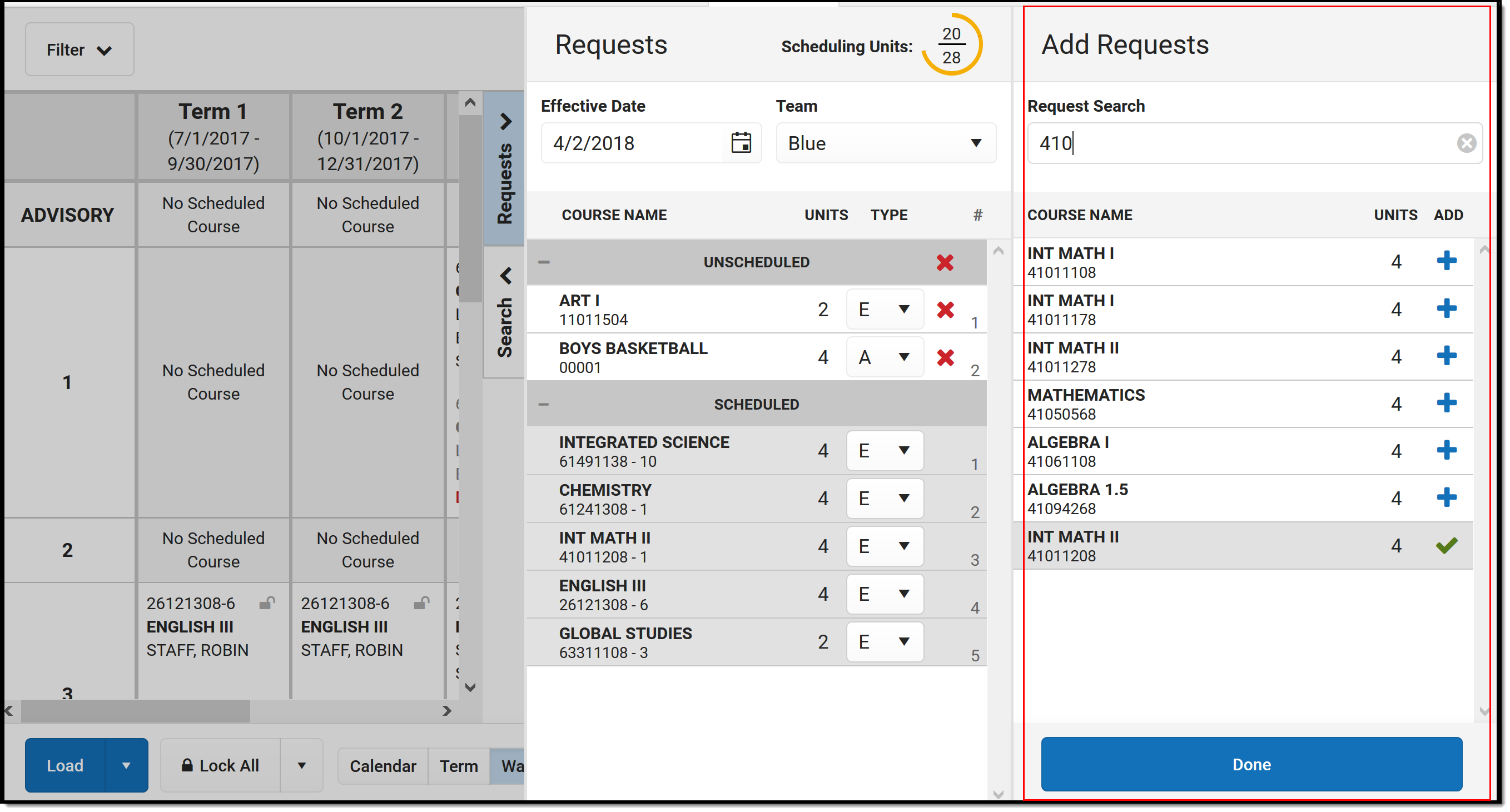Collapse the SCHEDULED section

543,404
